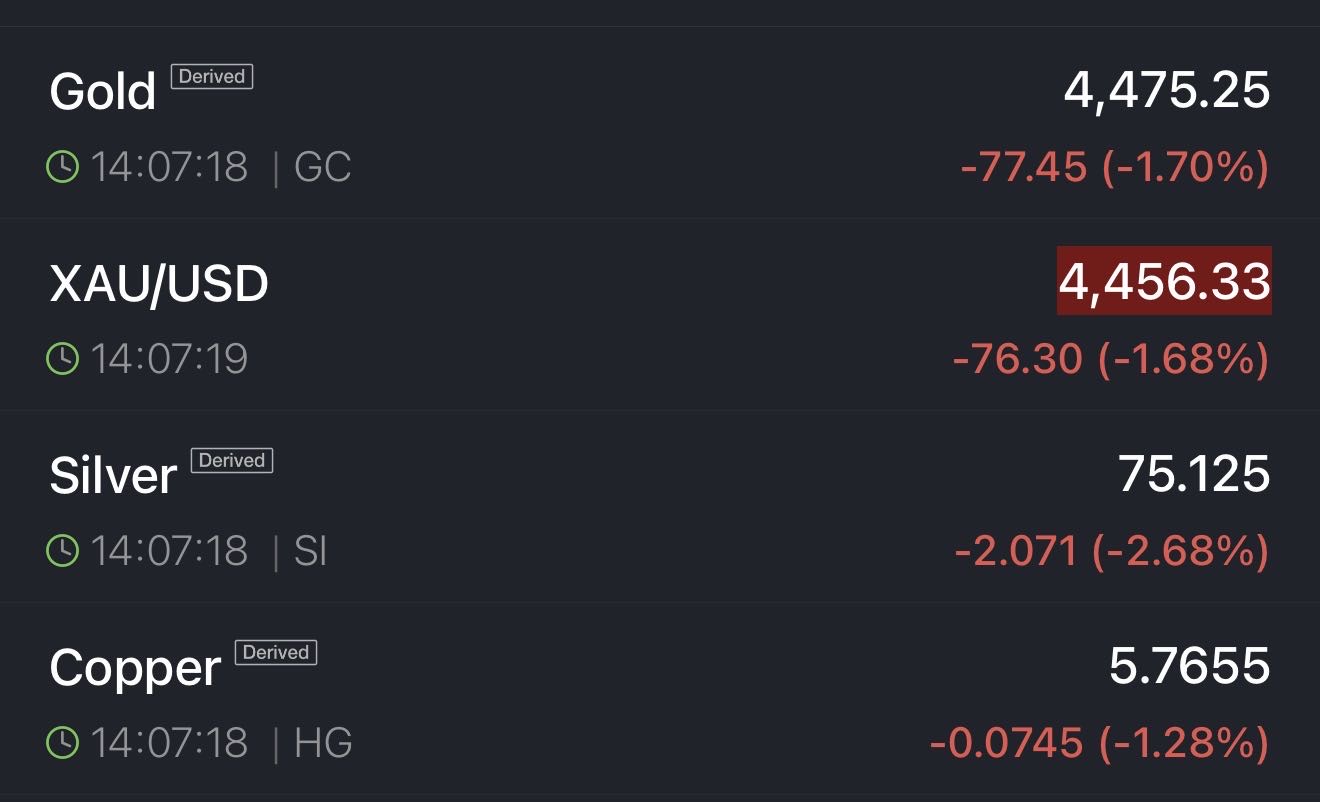Open the Silver instrument name
The height and width of the screenshot is (802, 1320).
pos(113,476)
